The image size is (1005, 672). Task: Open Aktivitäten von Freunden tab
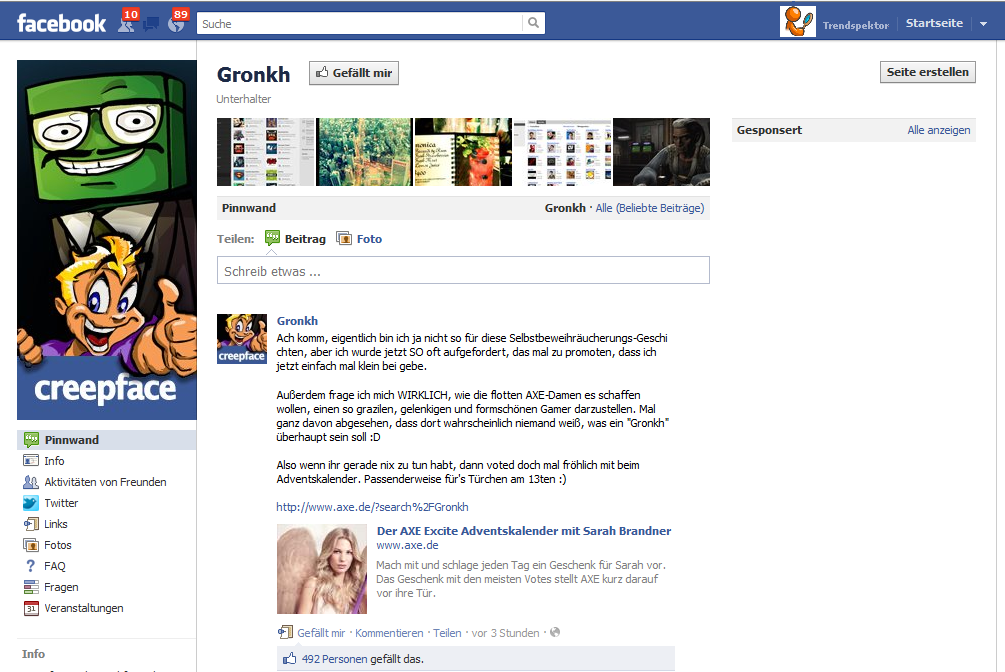point(106,482)
